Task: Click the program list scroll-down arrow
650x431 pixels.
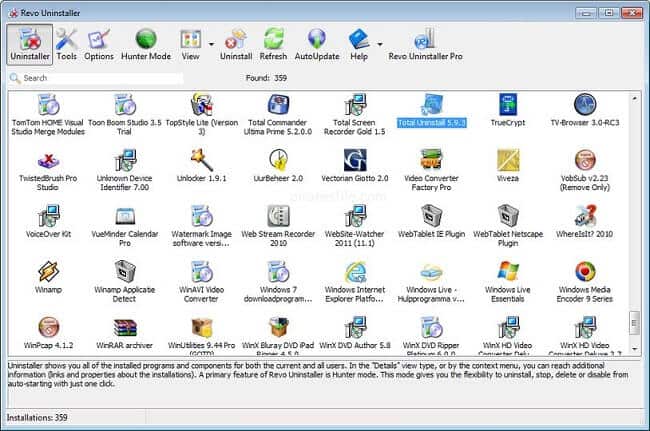Action: click(x=634, y=349)
